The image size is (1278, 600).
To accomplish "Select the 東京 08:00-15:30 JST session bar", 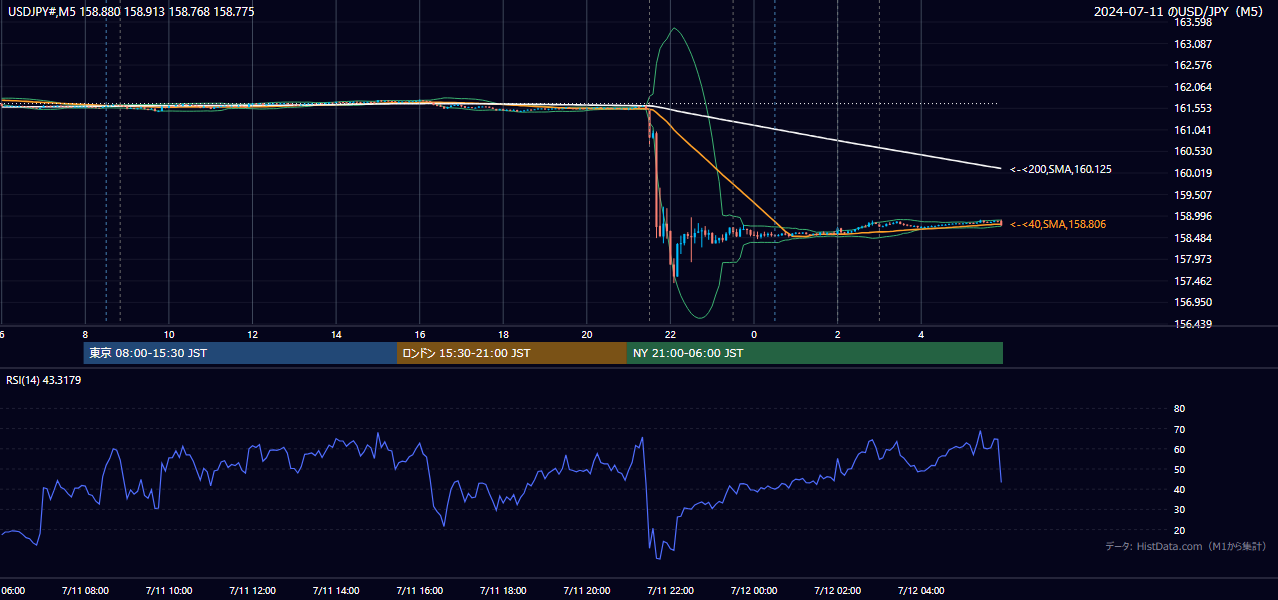I will 240,353.
